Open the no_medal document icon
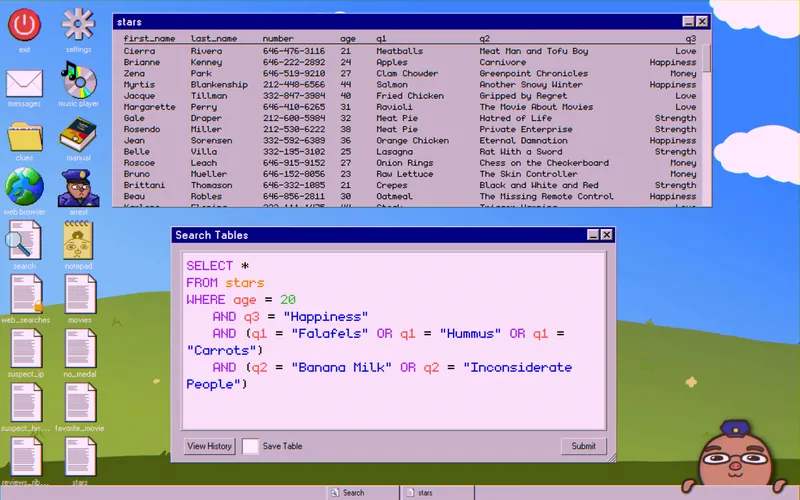Image resolution: width=800 pixels, height=500 pixels. (x=80, y=348)
